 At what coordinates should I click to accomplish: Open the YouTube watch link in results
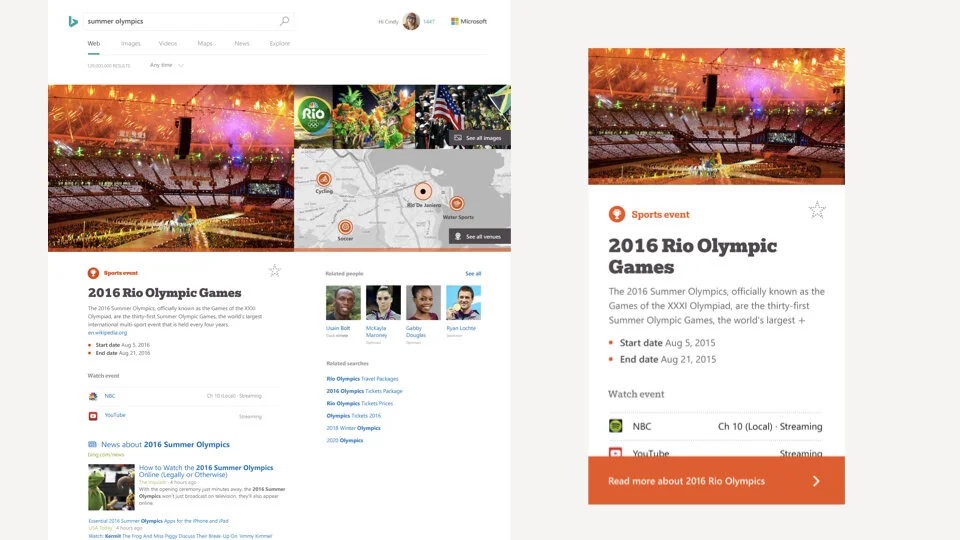click(x=115, y=415)
